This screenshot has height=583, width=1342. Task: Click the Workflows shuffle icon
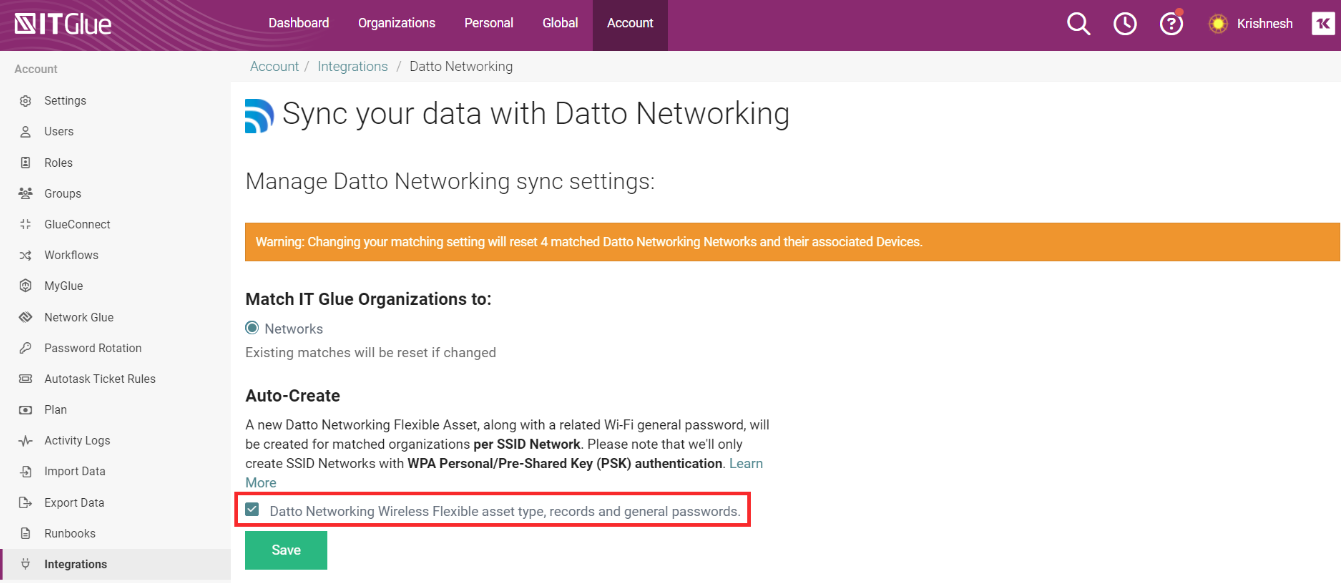[26, 256]
